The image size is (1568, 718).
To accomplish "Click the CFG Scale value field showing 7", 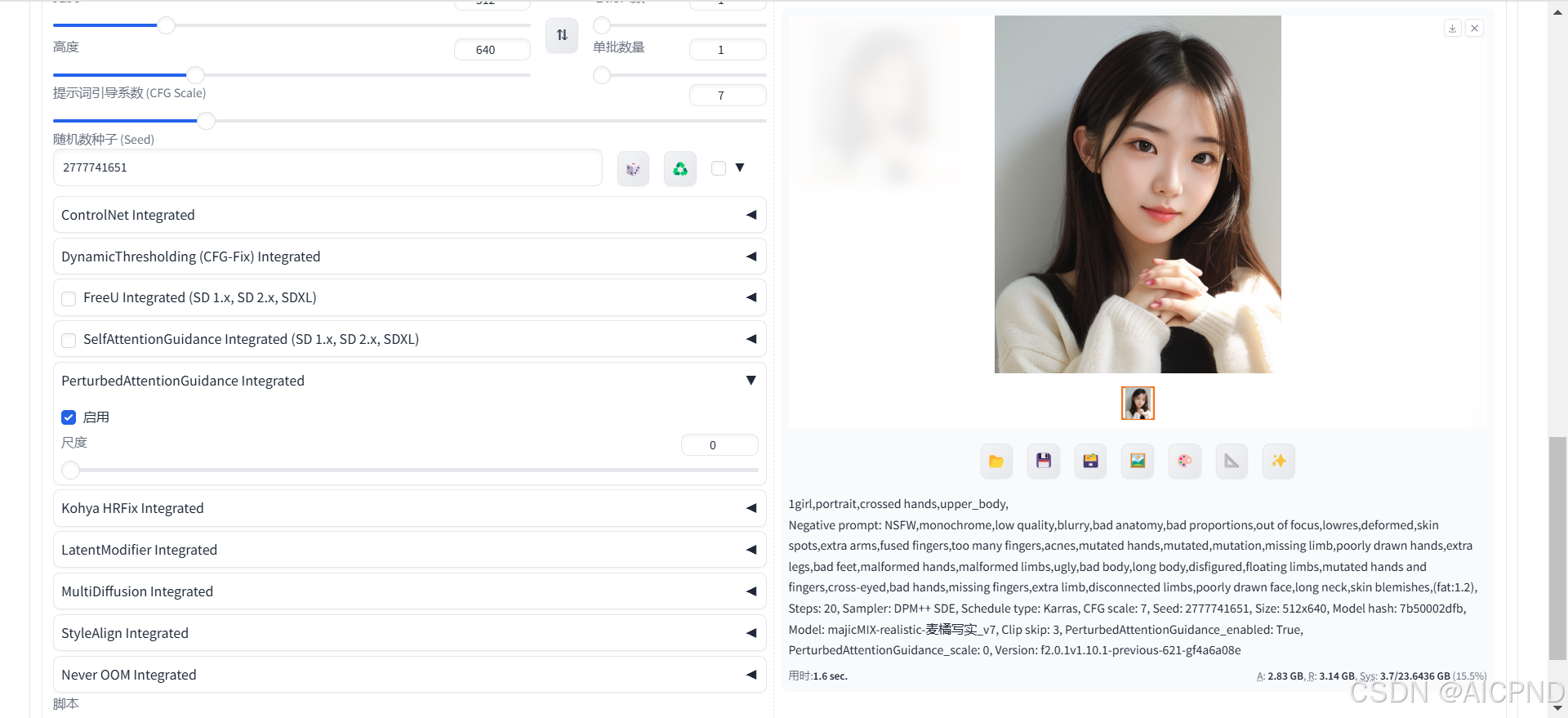I will point(728,96).
